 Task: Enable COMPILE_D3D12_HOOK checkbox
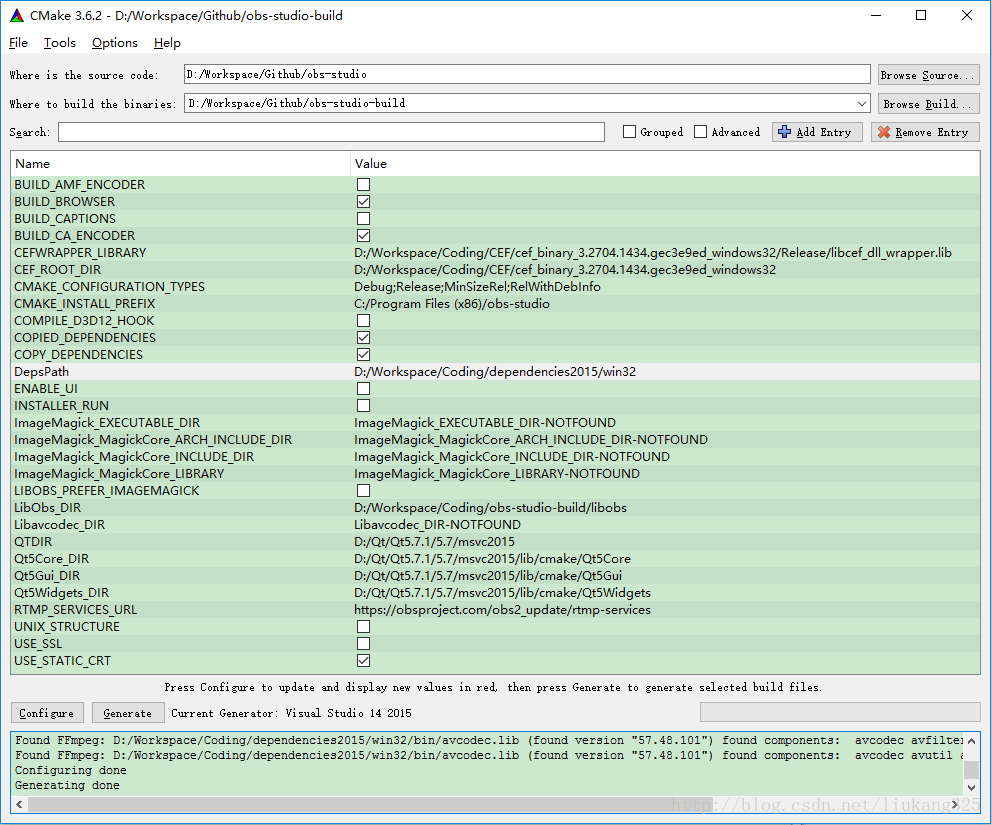tap(363, 320)
